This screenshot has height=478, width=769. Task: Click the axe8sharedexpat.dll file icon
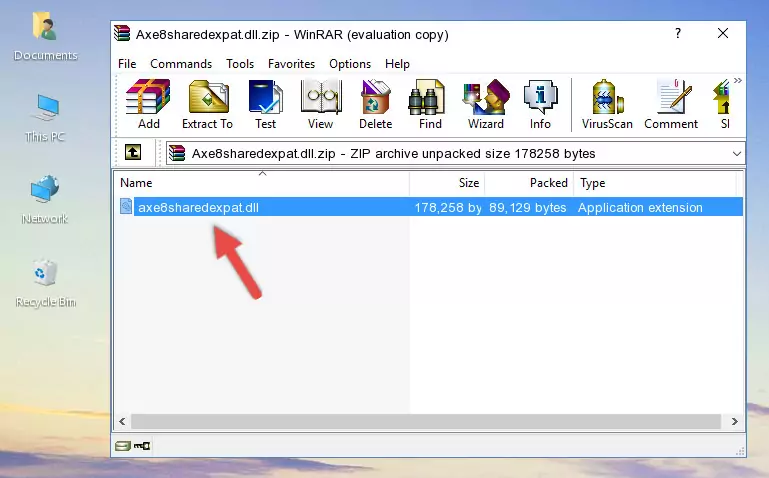[126, 206]
